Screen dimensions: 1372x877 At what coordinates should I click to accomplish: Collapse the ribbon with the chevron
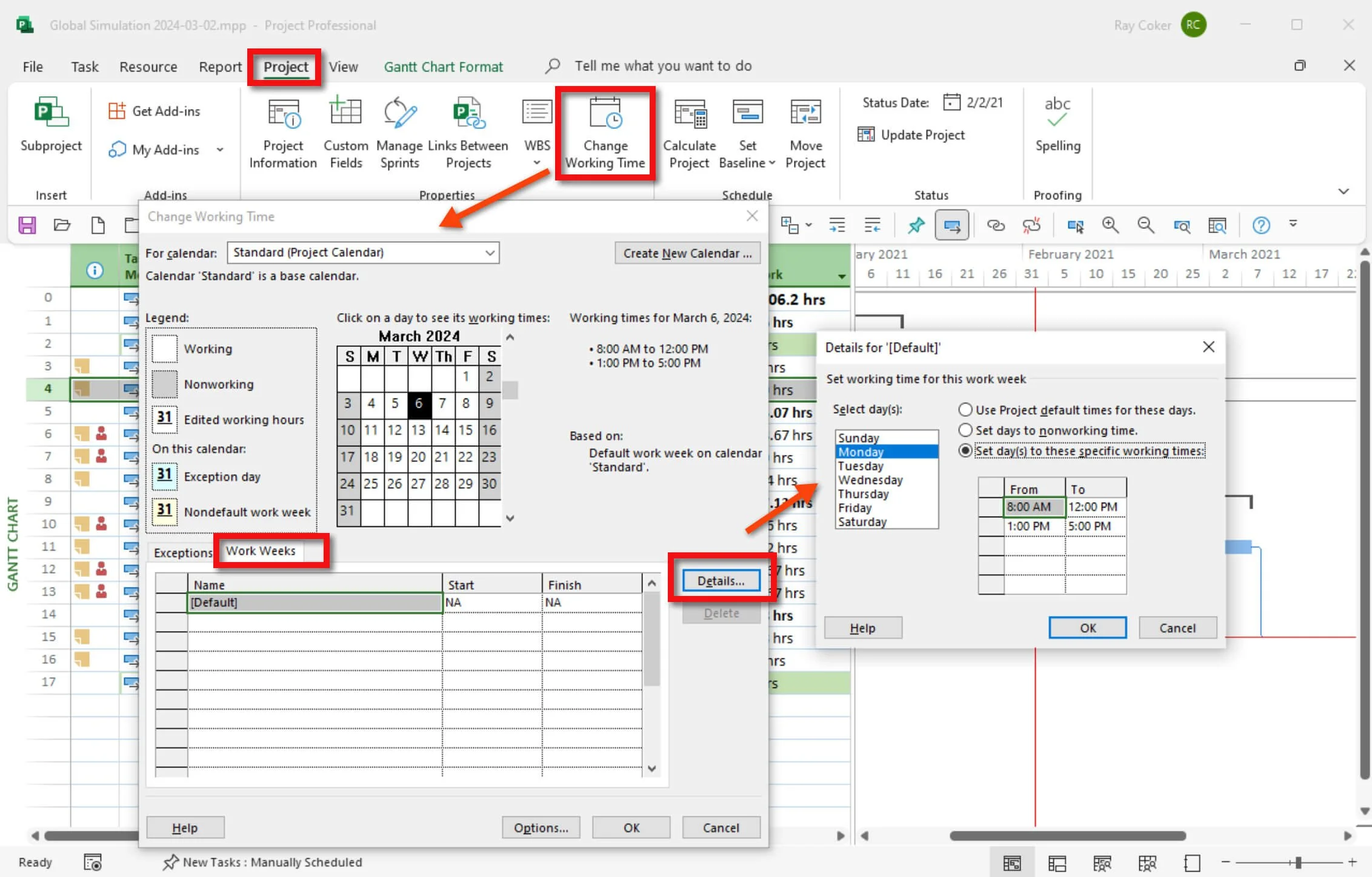[x=1343, y=191]
